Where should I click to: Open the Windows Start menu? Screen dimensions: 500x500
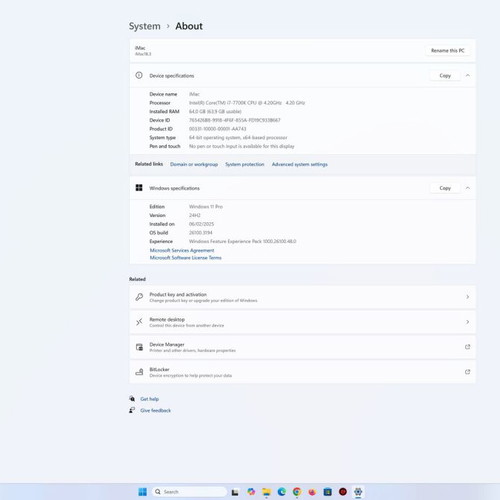pyautogui.click(x=142, y=492)
